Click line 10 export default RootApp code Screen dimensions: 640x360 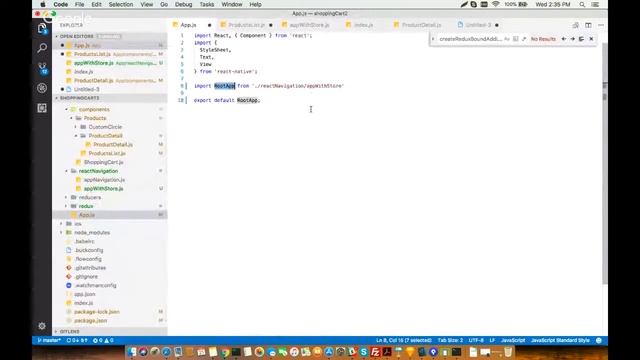pos(227,100)
